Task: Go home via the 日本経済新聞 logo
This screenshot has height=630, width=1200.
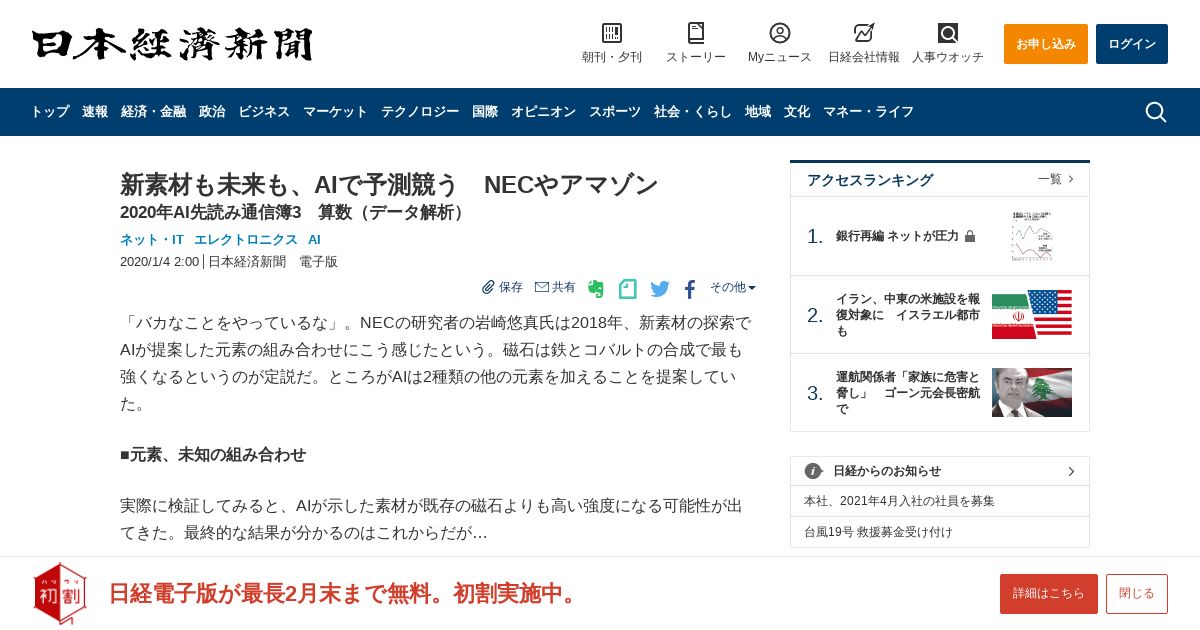Action: (172, 44)
